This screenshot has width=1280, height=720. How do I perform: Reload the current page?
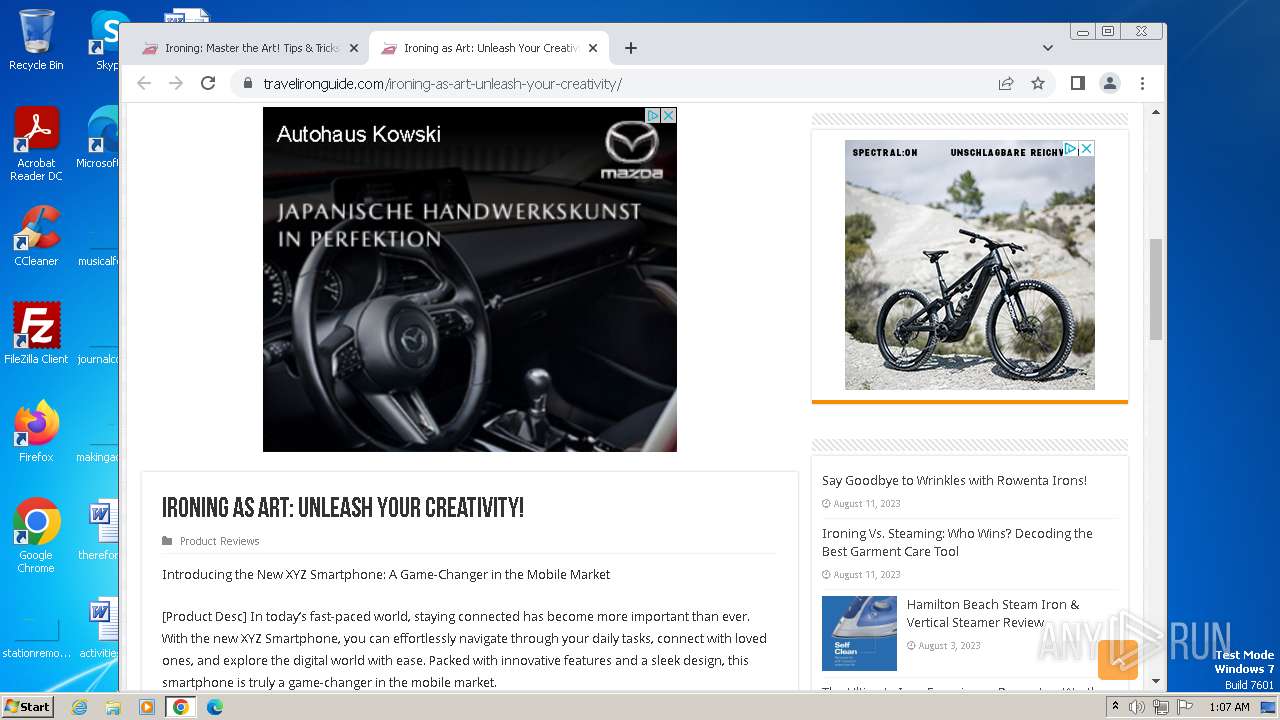pyautogui.click(x=208, y=83)
